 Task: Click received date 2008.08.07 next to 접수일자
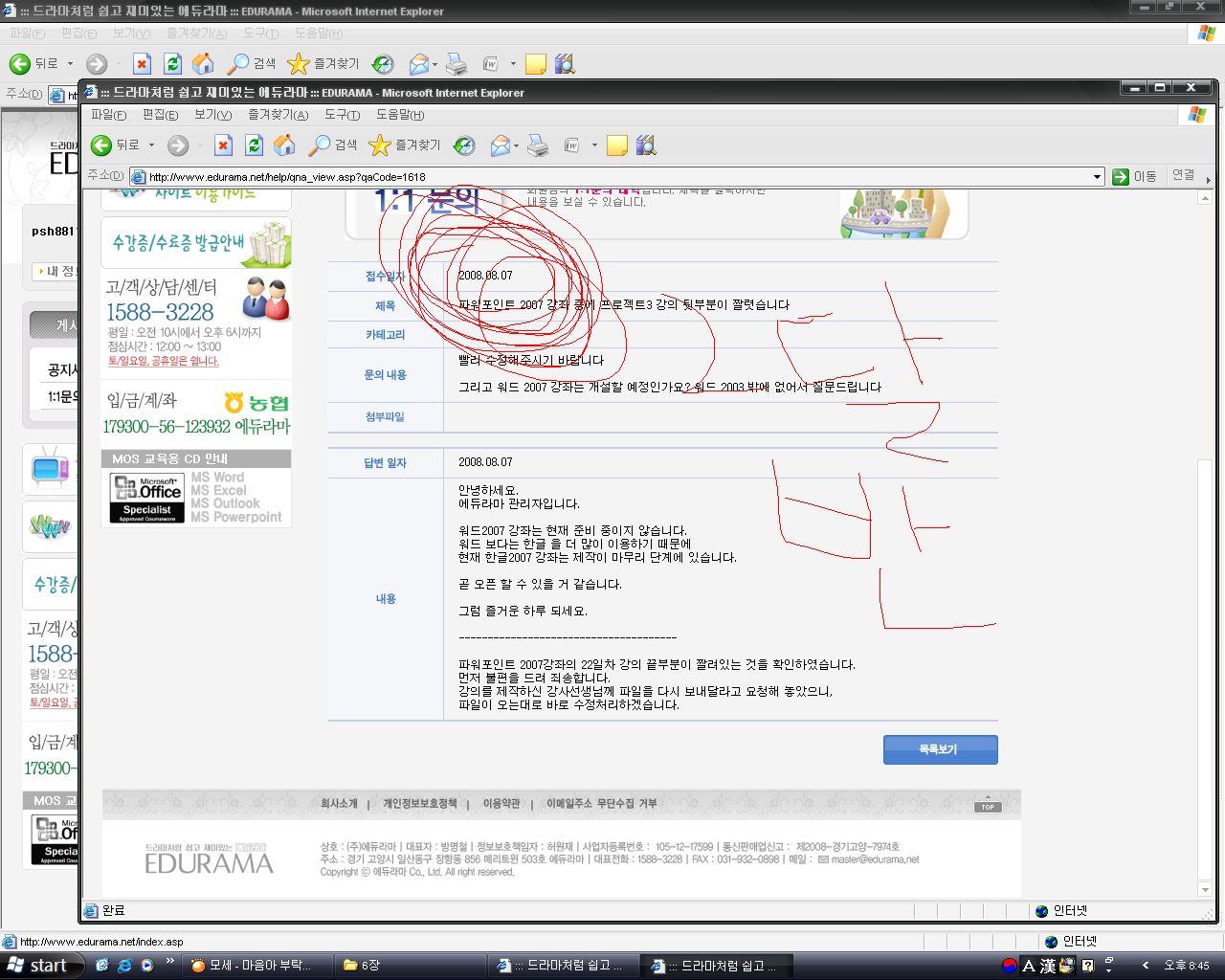click(x=485, y=276)
